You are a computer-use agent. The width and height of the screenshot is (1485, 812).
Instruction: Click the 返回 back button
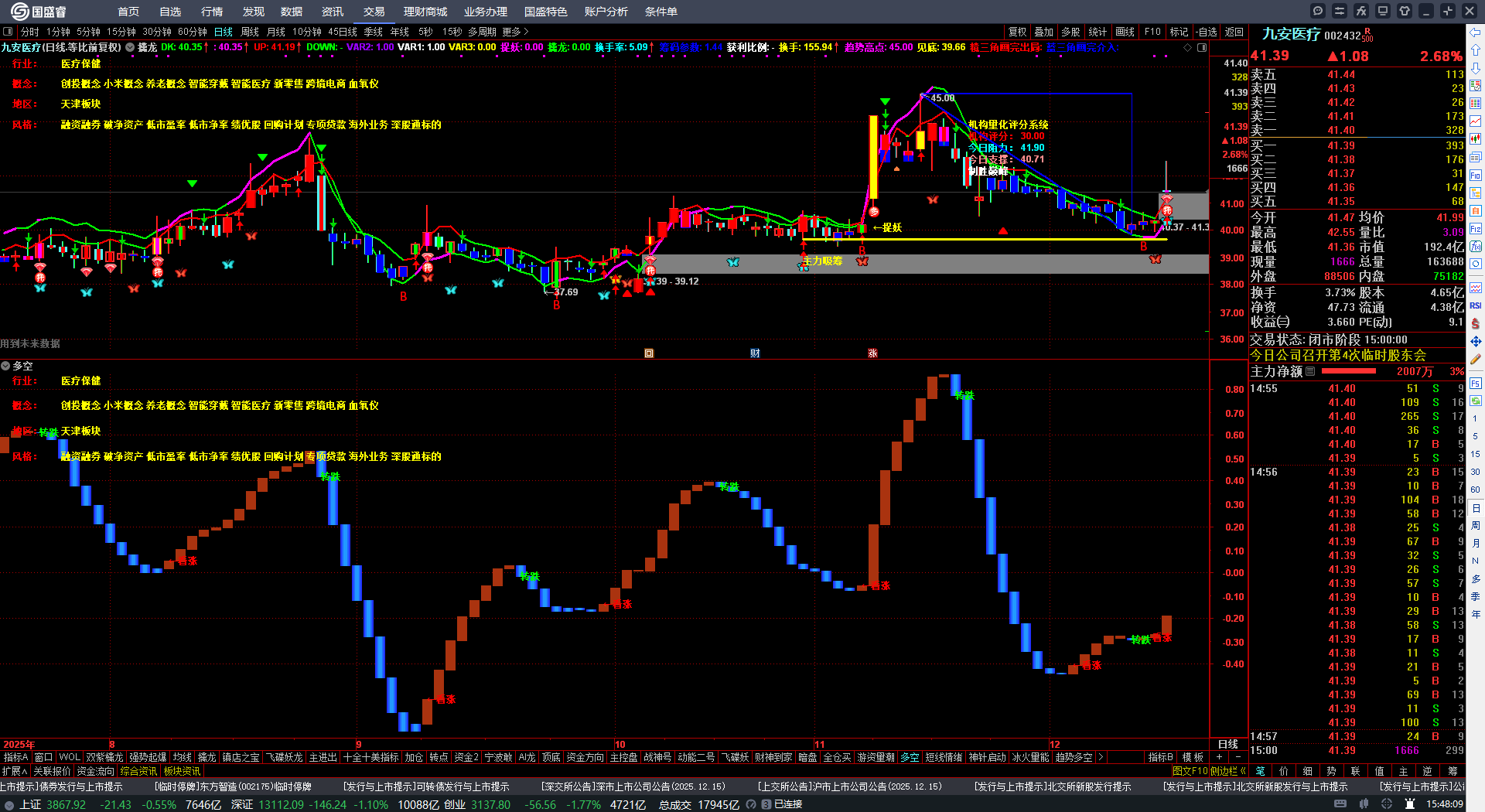tap(1234, 32)
